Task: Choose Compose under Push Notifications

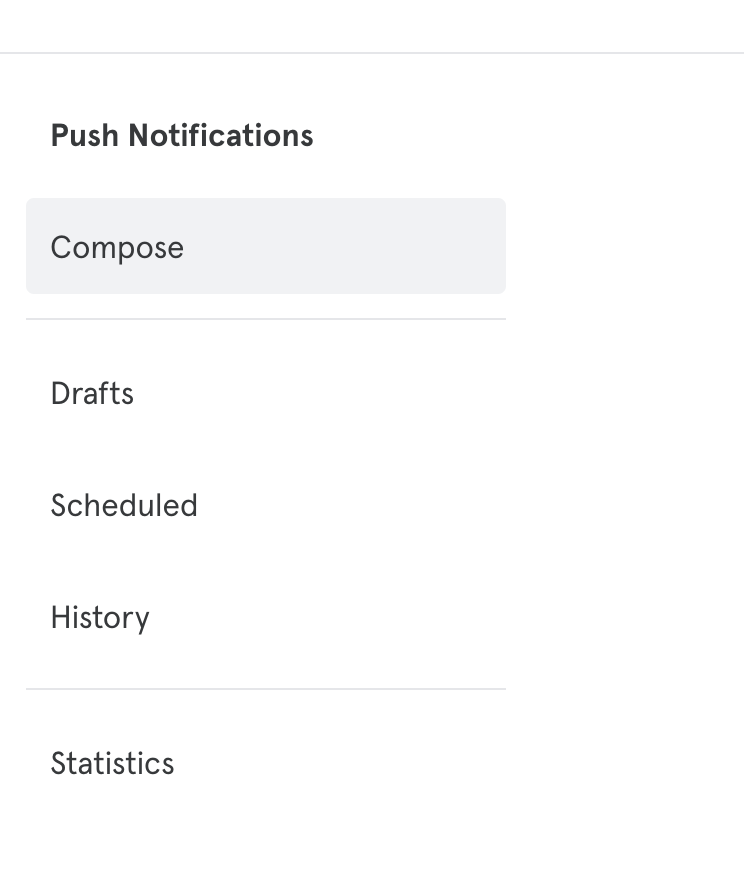Action: (117, 247)
